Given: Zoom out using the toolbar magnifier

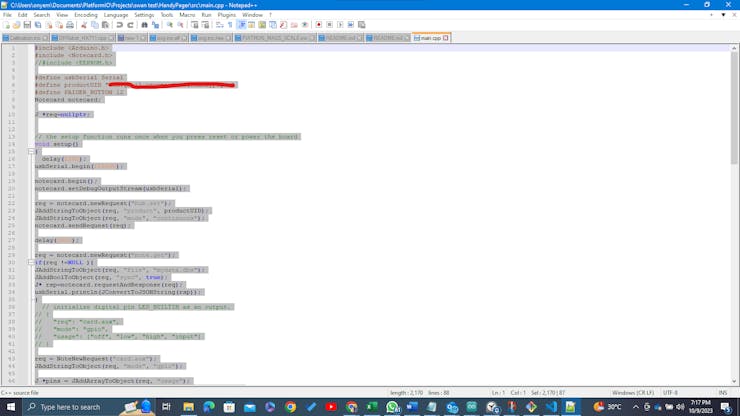Looking at the screenshot, I should (x=180, y=25).
